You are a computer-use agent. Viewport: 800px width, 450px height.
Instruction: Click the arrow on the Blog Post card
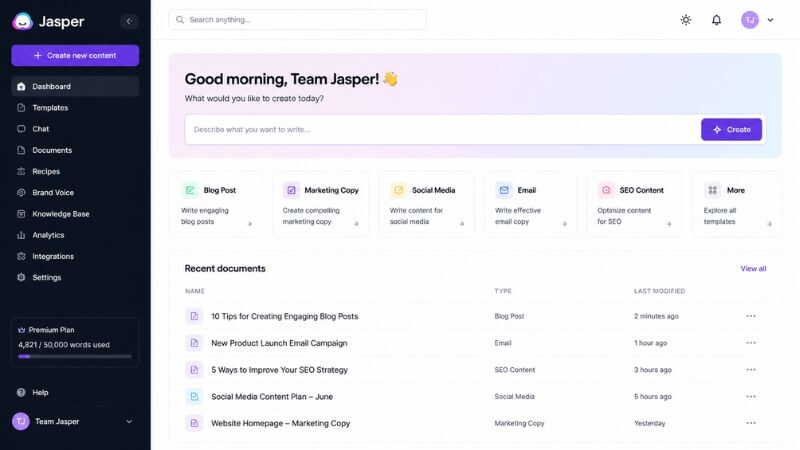click(x=250, y=223)
